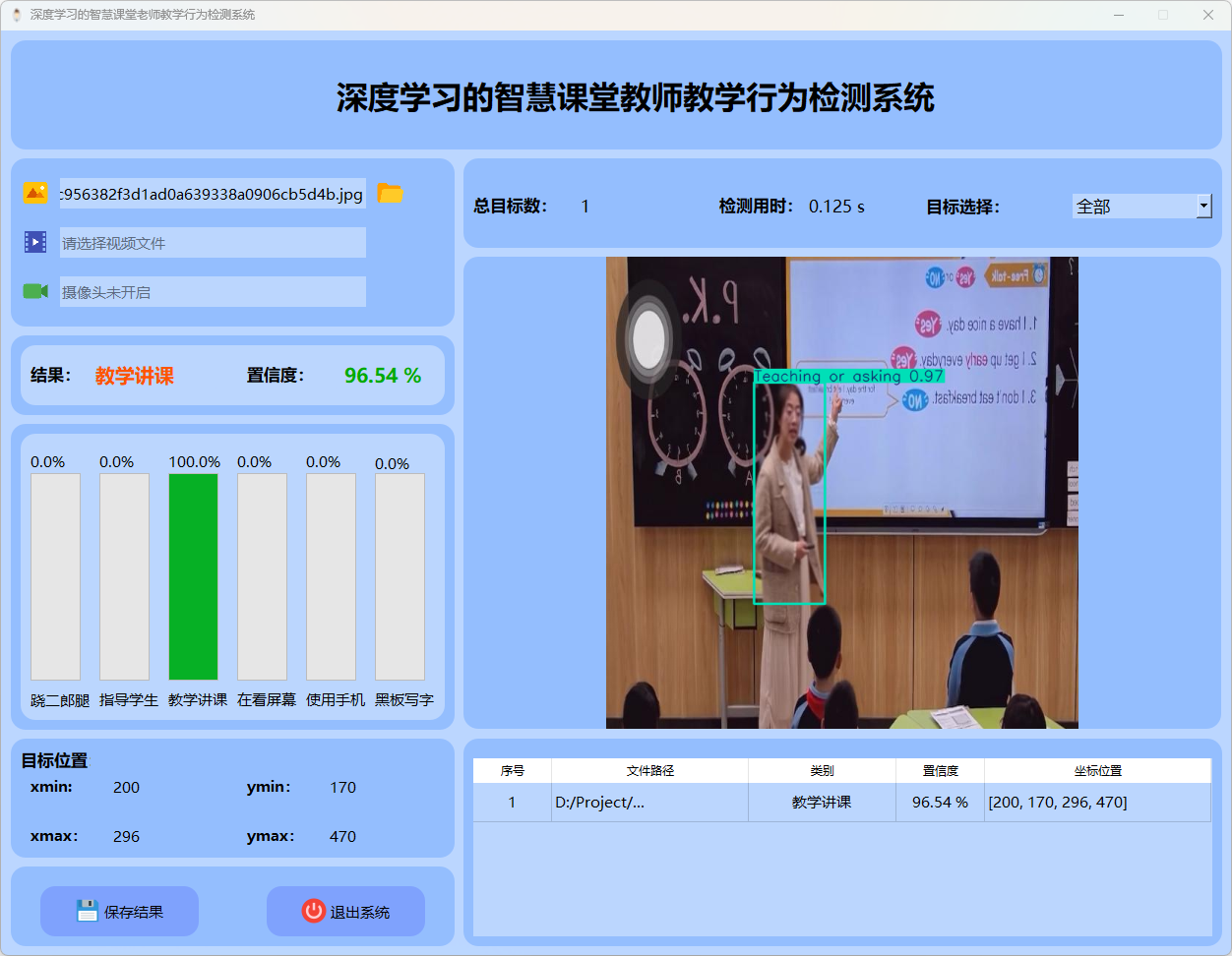Click the 目标位置 section heading

[55, 760]
